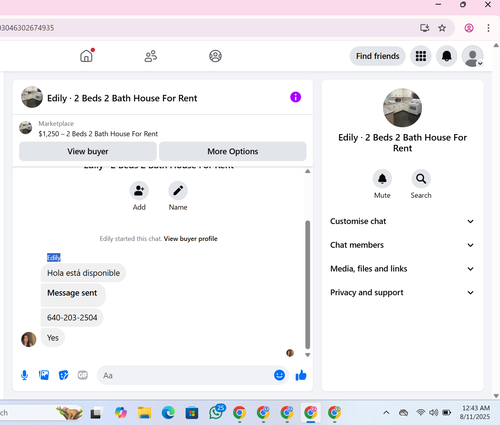Send a thumbs-up like

[x=301, y=375]
